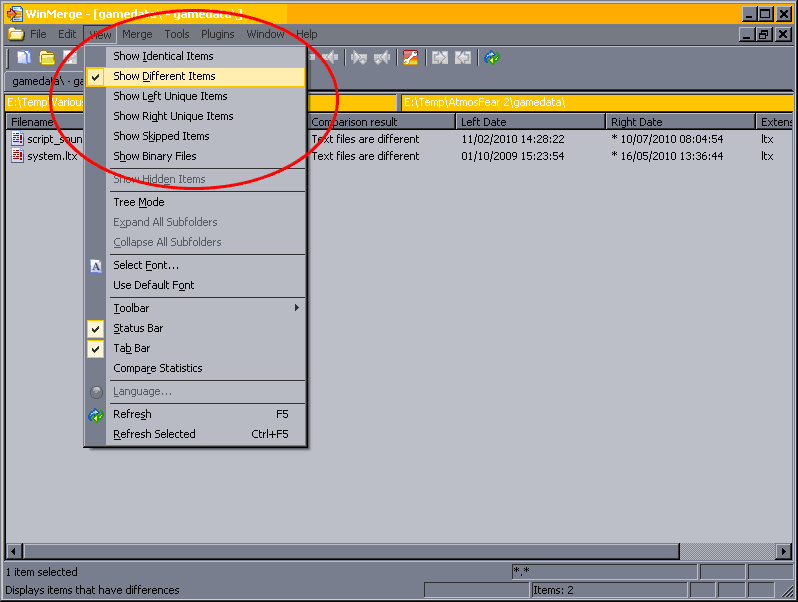The image size is (798, 602).
Task: Click the right date 16/05/2010 13:36:44
Action: [667, 156]
